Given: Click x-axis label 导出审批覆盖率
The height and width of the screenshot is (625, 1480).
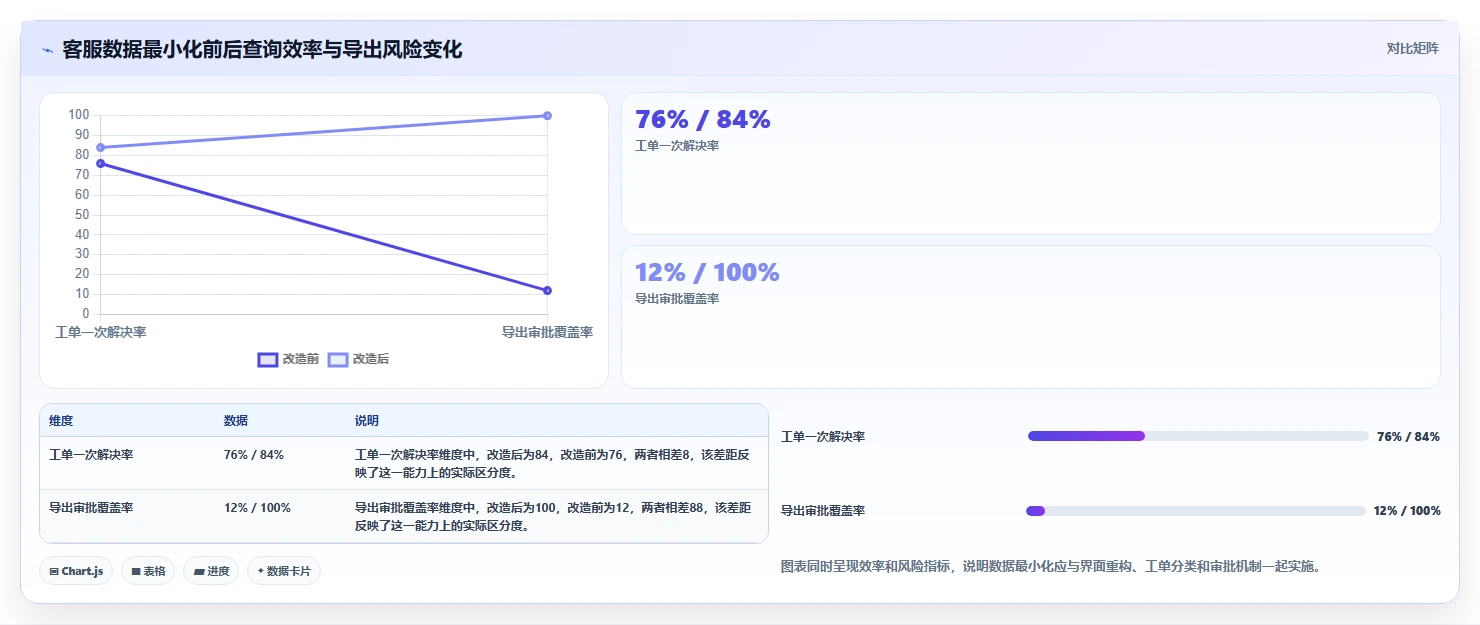Looking at the screenshot, I should [x=547, y=332].
